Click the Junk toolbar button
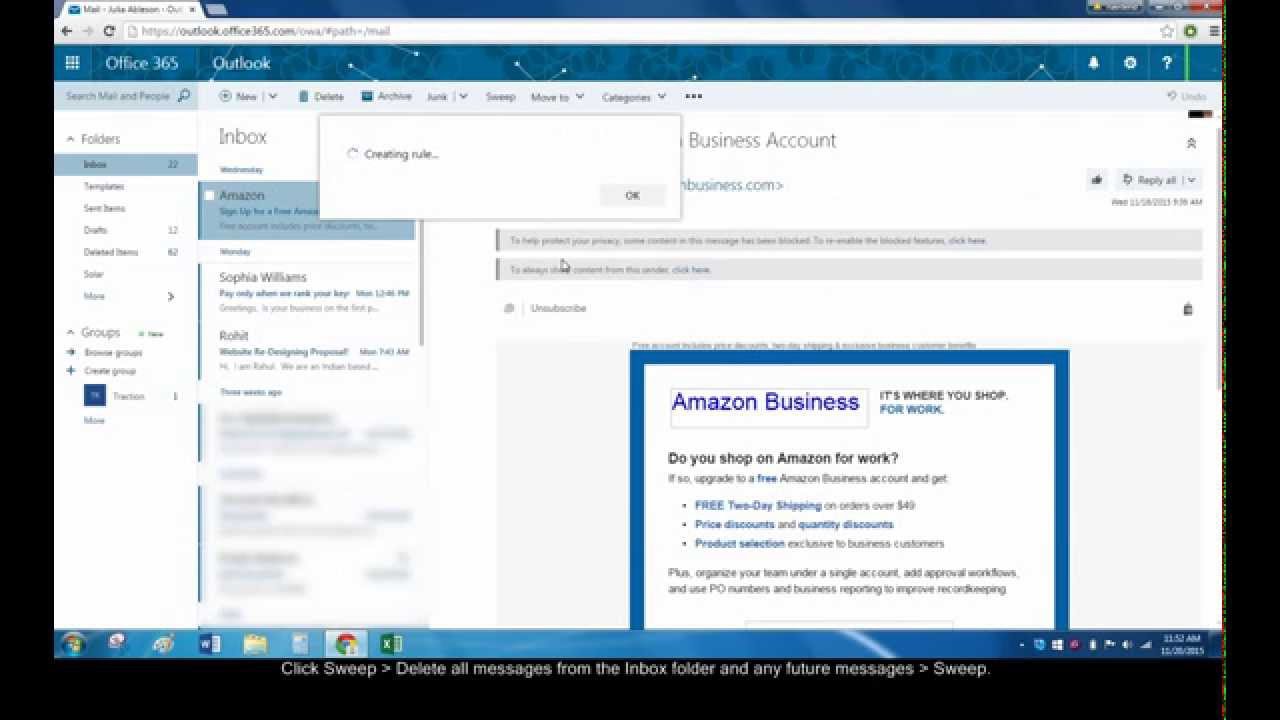 pyautogui.click(x=437, y=97)
